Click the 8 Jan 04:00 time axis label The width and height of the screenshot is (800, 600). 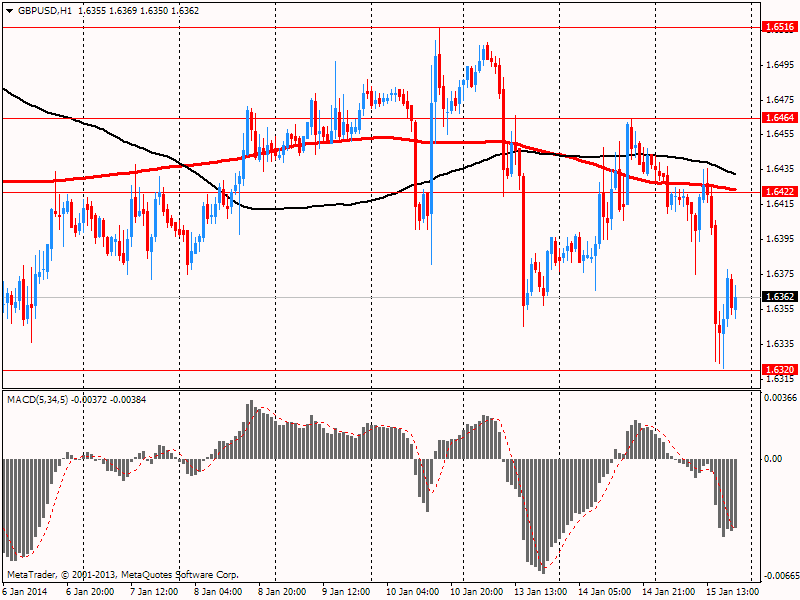point(218,592)
